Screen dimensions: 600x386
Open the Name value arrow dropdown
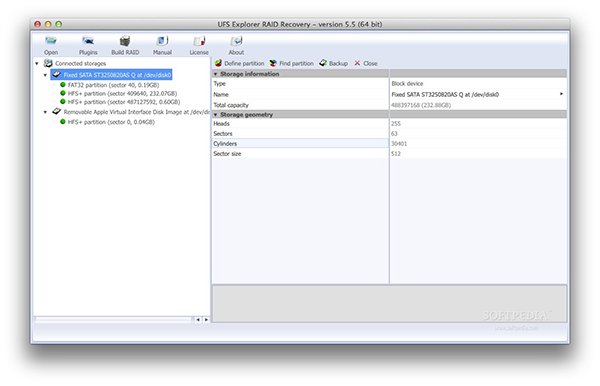[x=561, y=94]
